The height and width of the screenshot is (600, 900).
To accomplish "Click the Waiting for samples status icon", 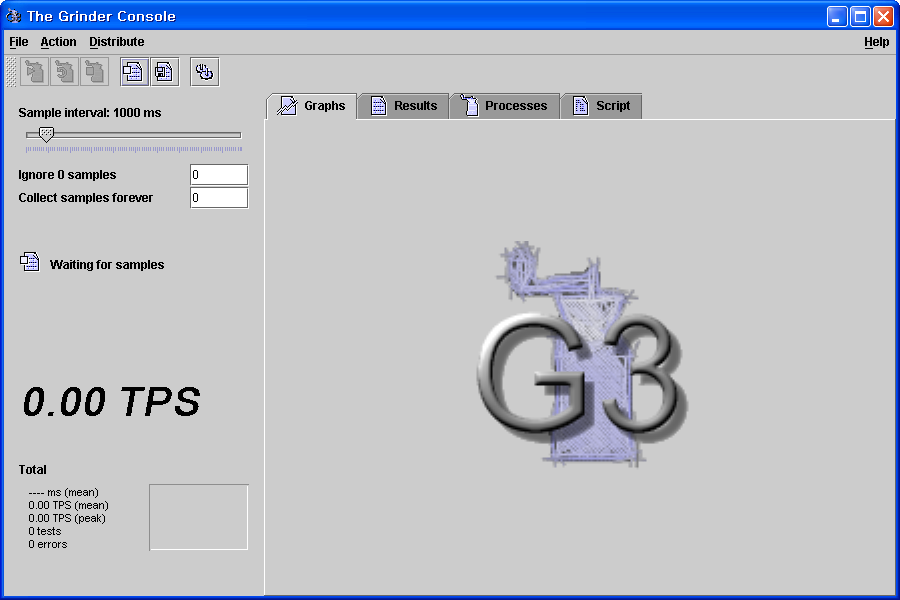I will 30,262.
